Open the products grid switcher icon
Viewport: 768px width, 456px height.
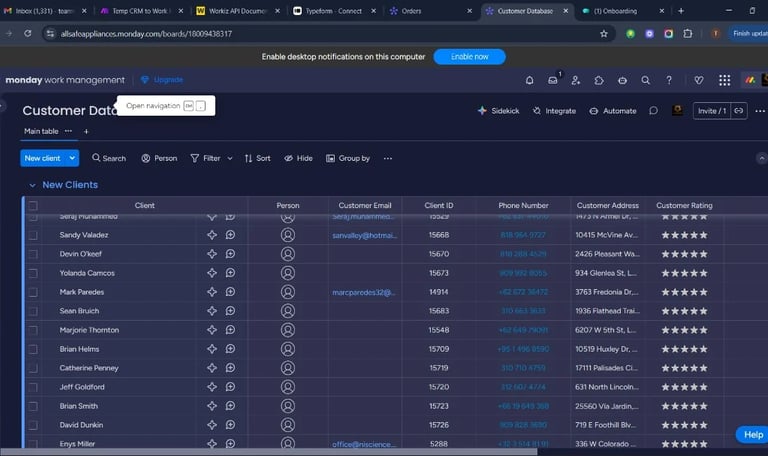pos(724,80)
